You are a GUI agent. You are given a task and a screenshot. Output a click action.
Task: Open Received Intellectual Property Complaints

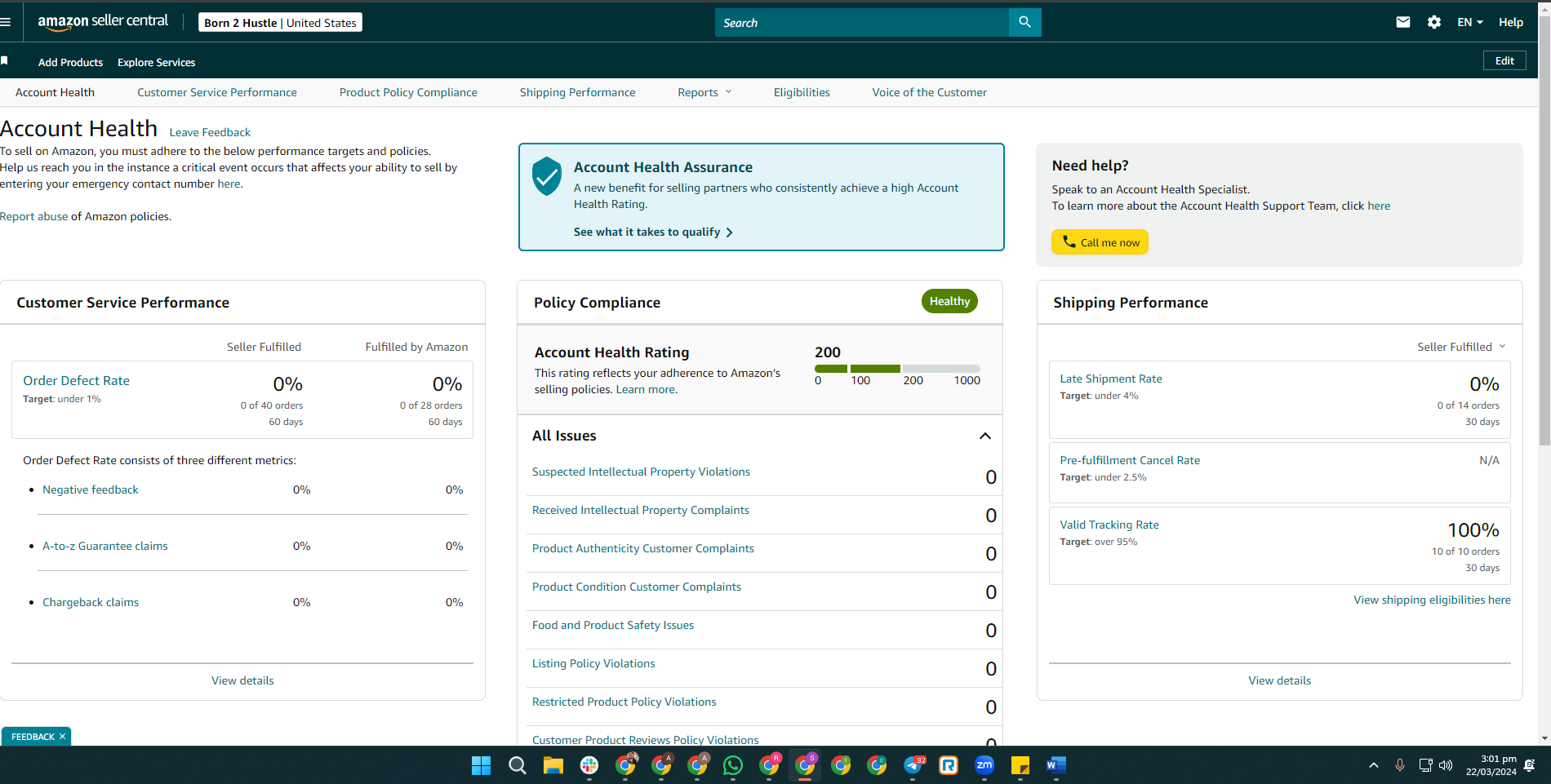(x=640, y=510)
